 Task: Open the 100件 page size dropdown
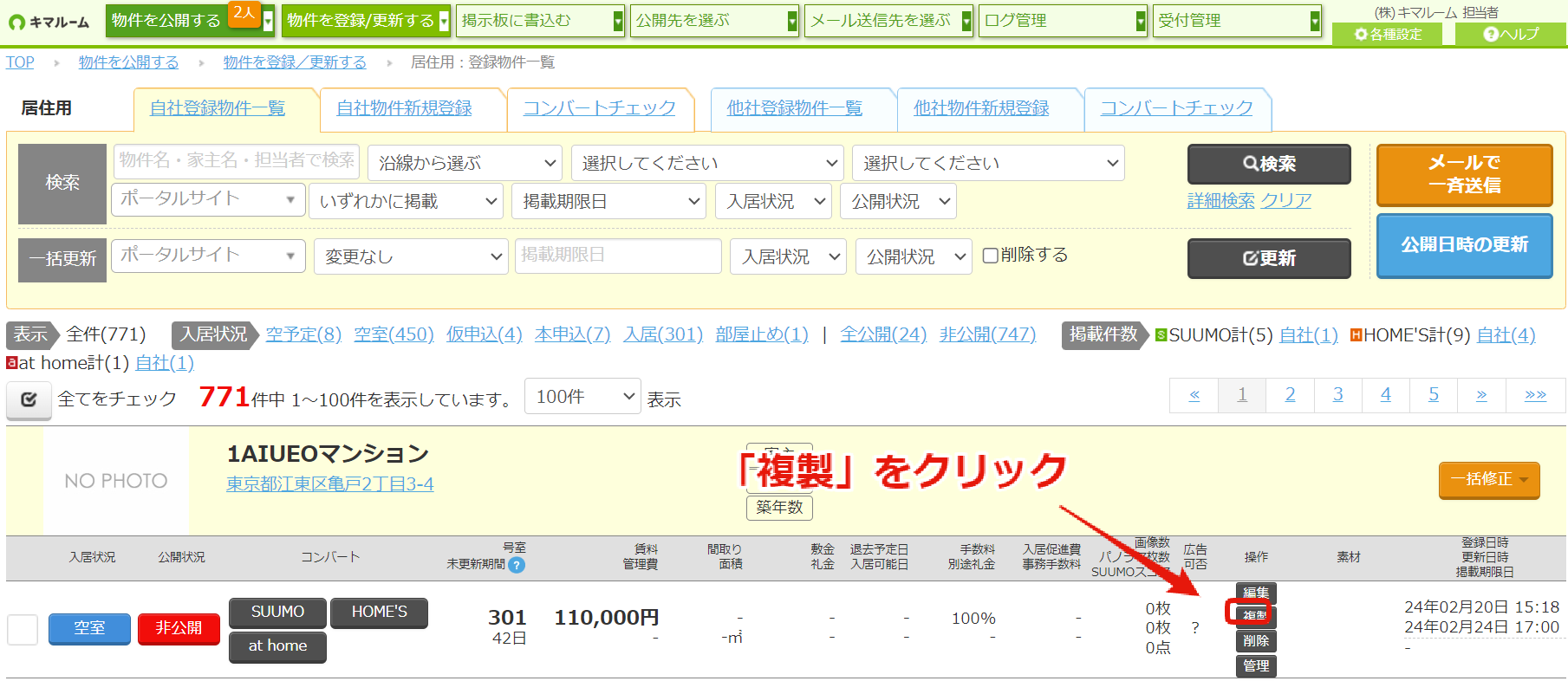pos(582,396)
